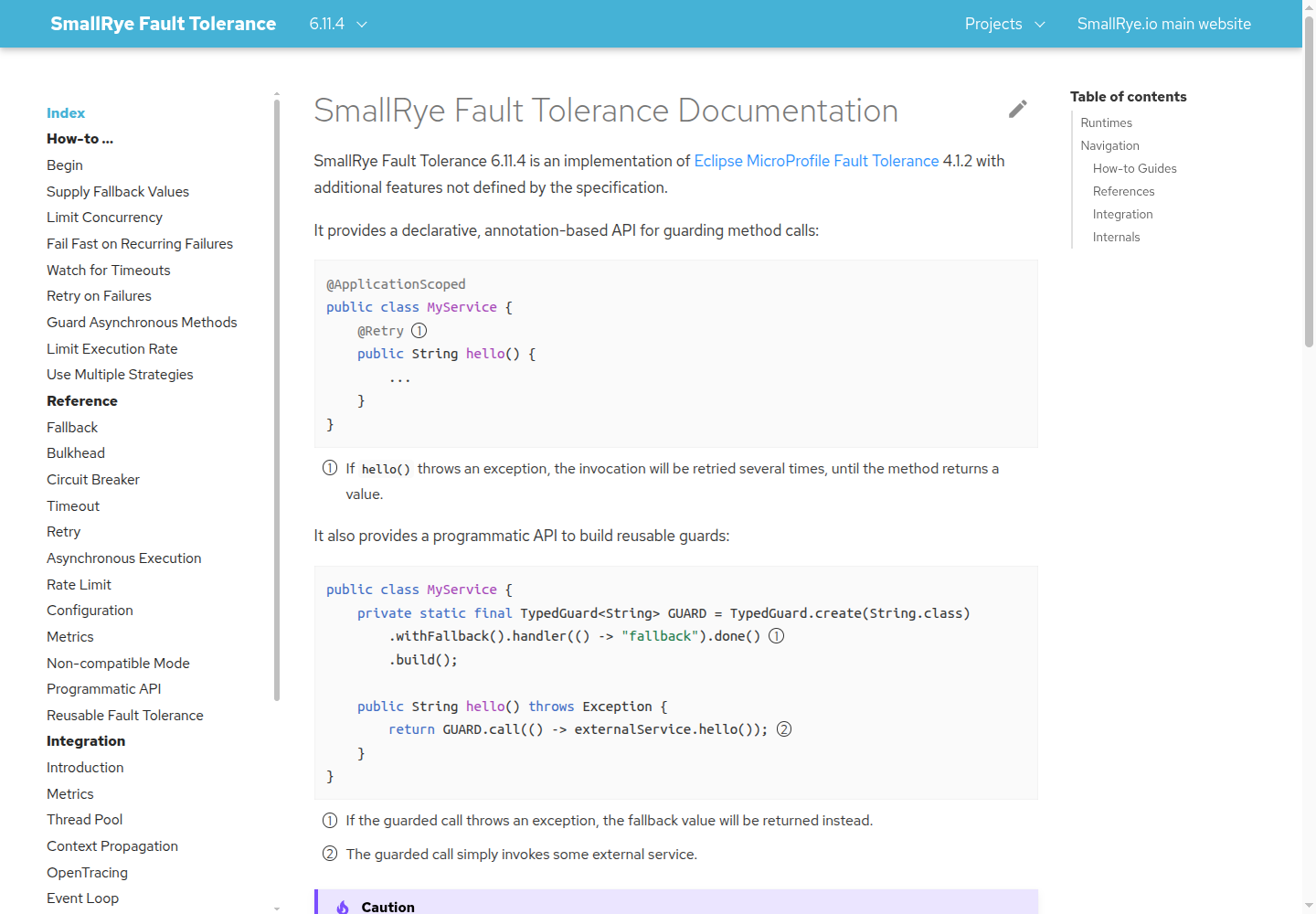Click the pencil edit page icon
This screenshot has height=914, width=1316.
point(1017,110)
